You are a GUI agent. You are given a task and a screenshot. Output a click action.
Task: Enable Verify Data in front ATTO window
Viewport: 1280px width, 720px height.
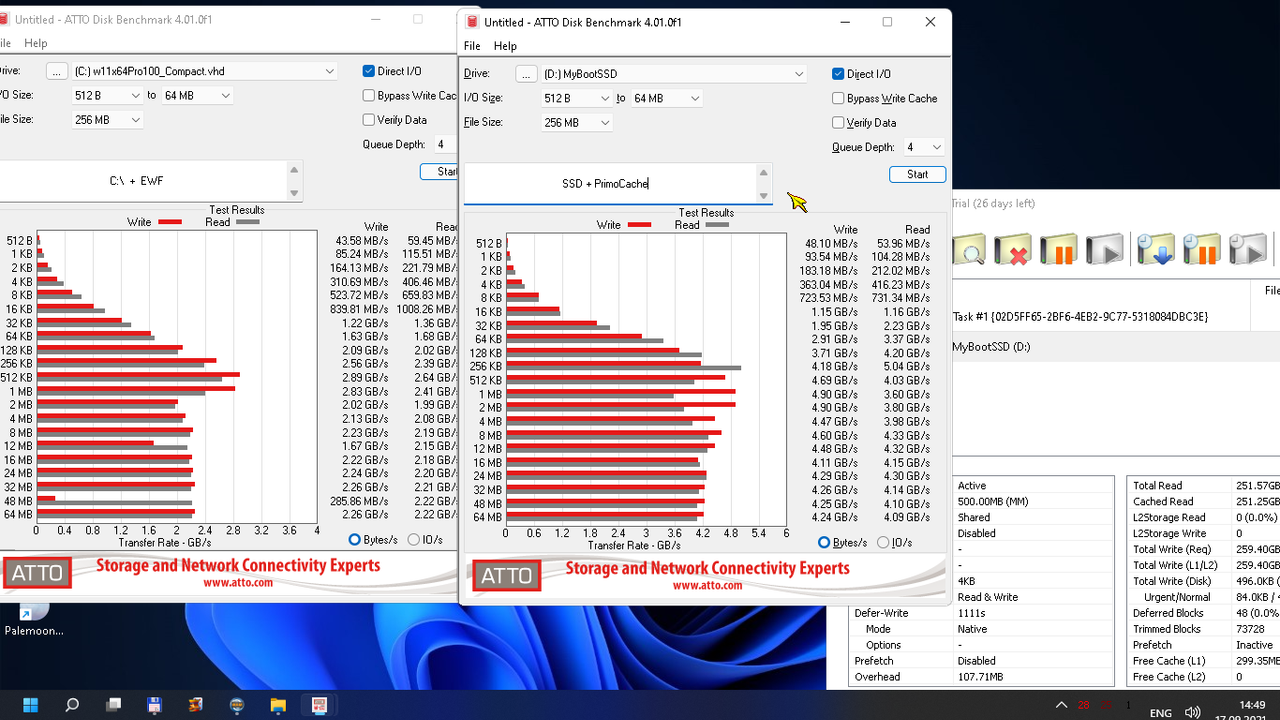(x=838, y=122)
